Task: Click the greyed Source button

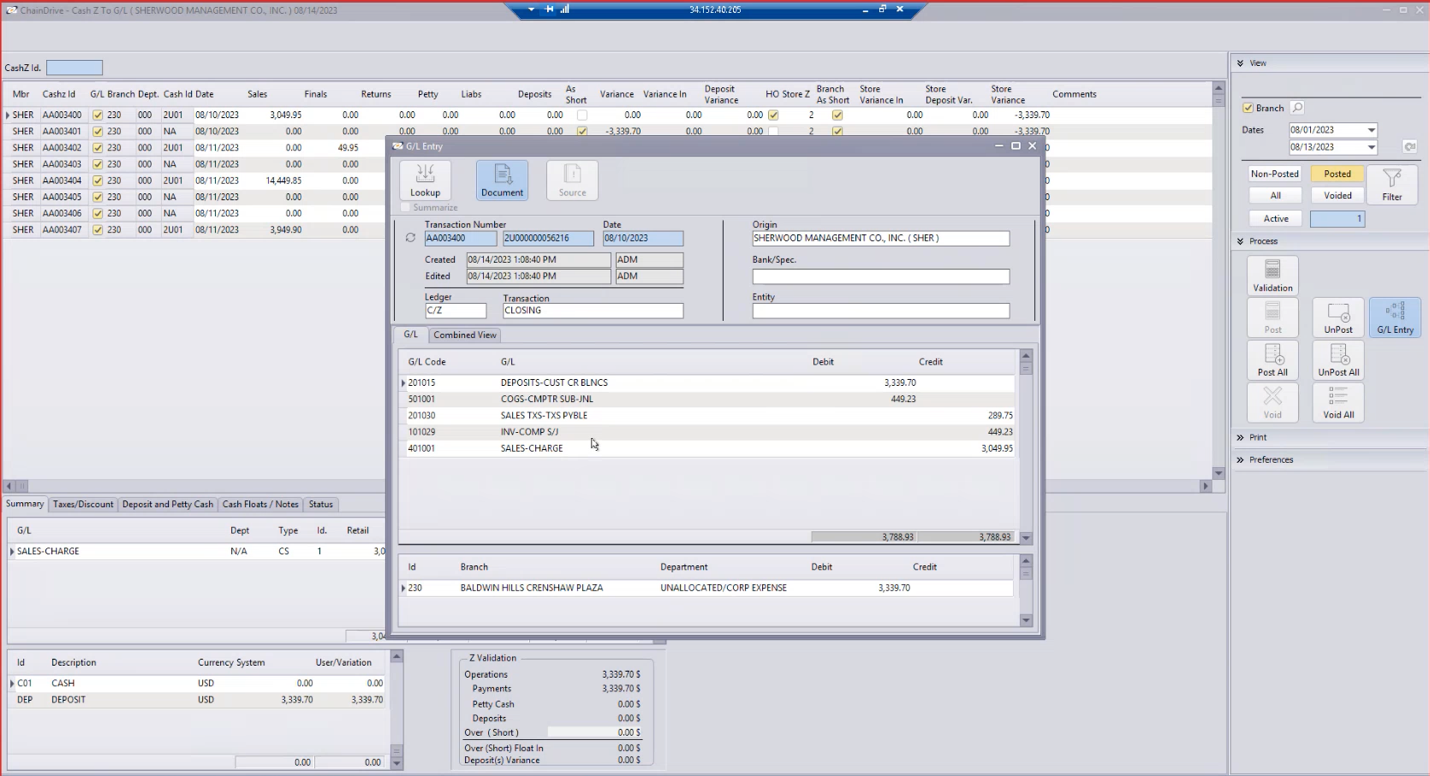Action: pos(572,180)
